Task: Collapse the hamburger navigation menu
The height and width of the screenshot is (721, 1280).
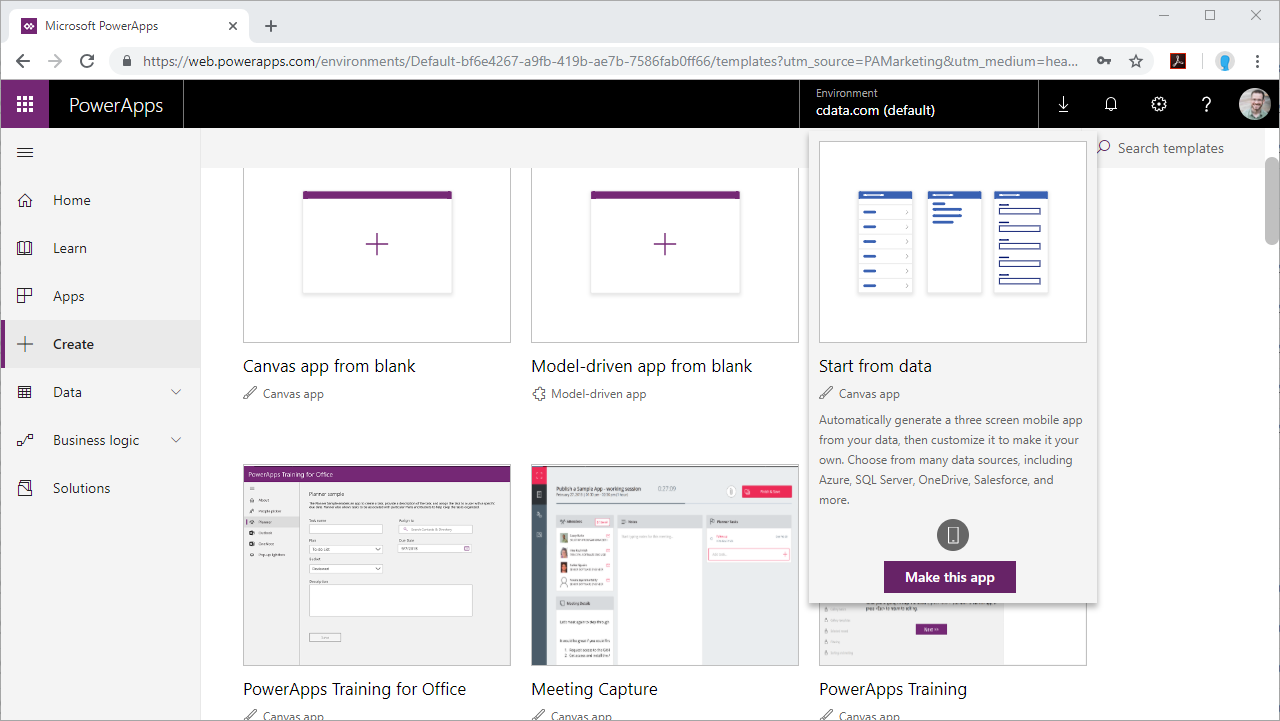Action: click(25, 152)
